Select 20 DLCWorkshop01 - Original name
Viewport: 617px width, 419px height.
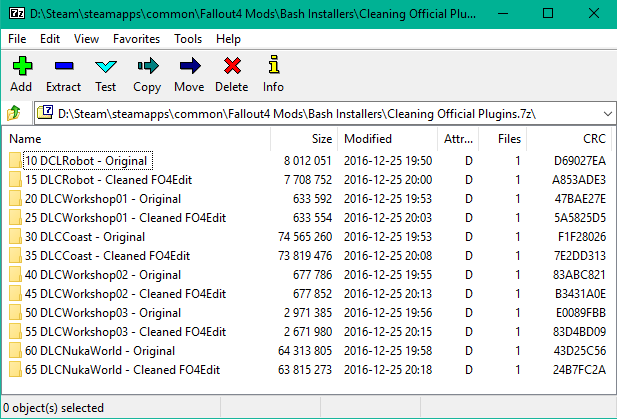[103, 199]
